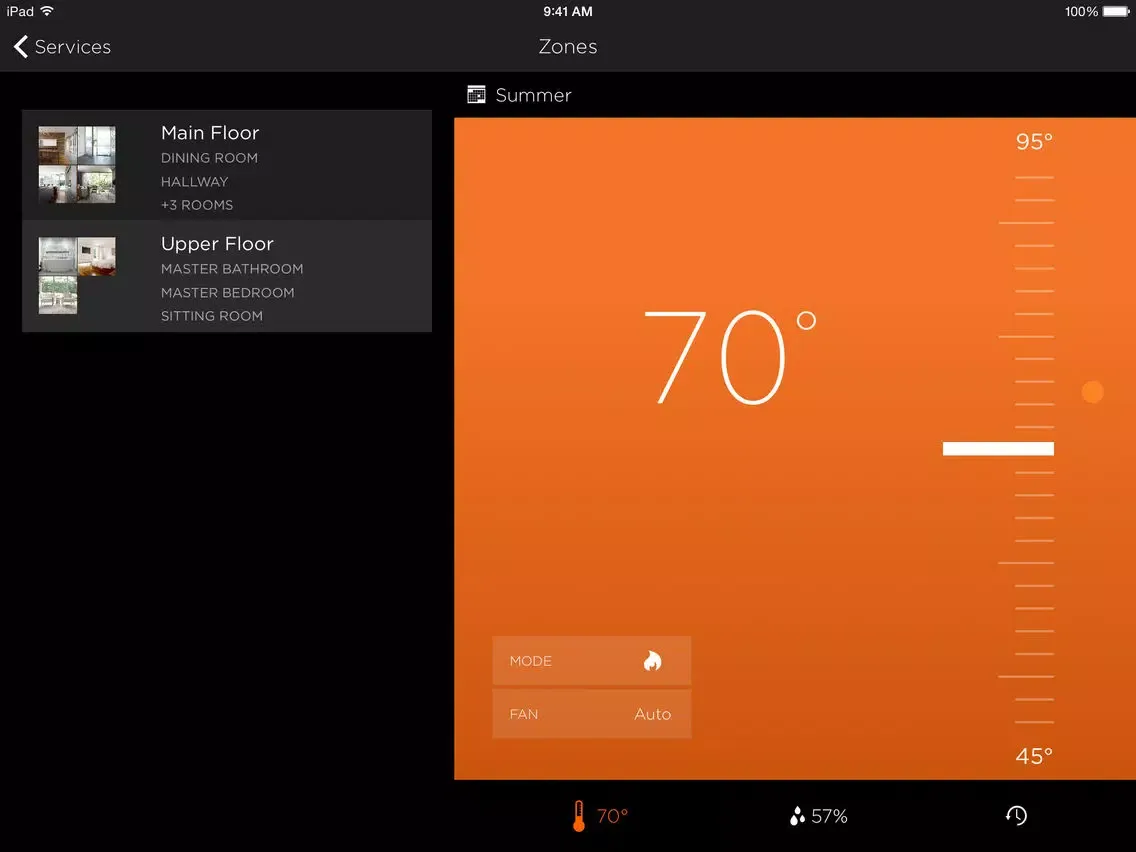Go back to Services

pyautogui.click(x=72, y=46)
